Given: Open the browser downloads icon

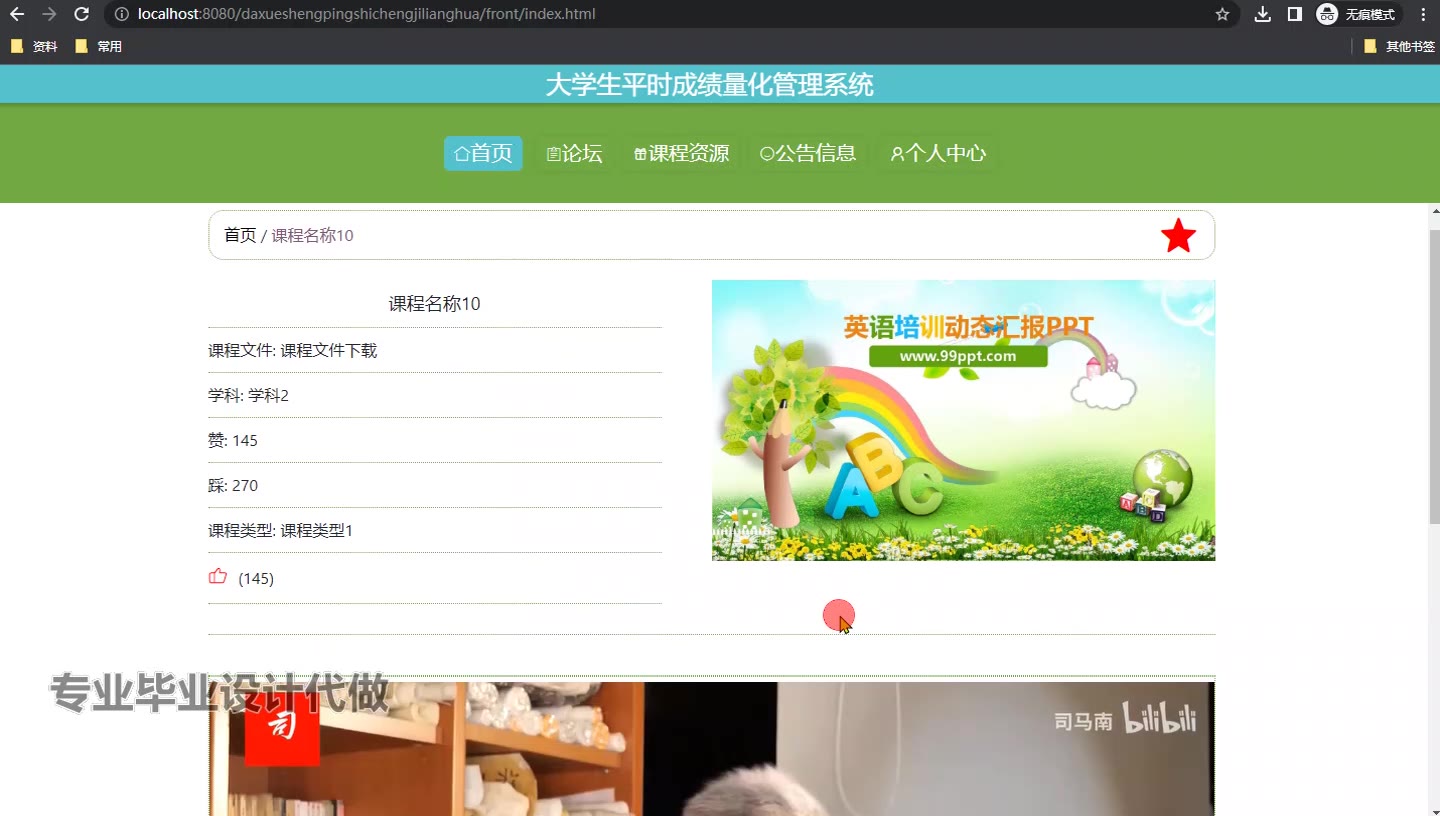Looking at the screenshot, I should click(x=1263, y=14).
